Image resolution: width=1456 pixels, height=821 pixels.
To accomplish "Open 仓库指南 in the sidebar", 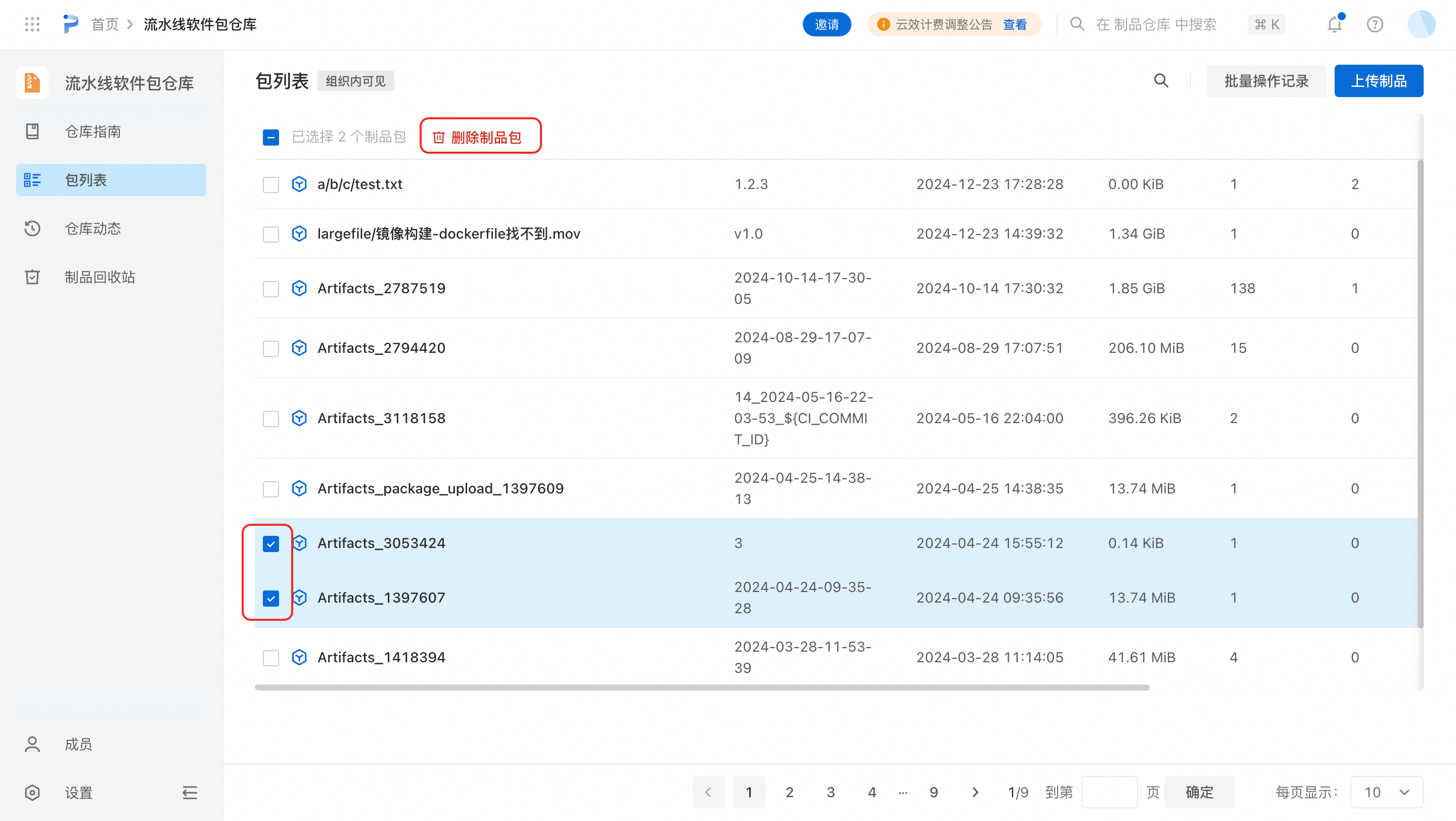I will 111,131.
